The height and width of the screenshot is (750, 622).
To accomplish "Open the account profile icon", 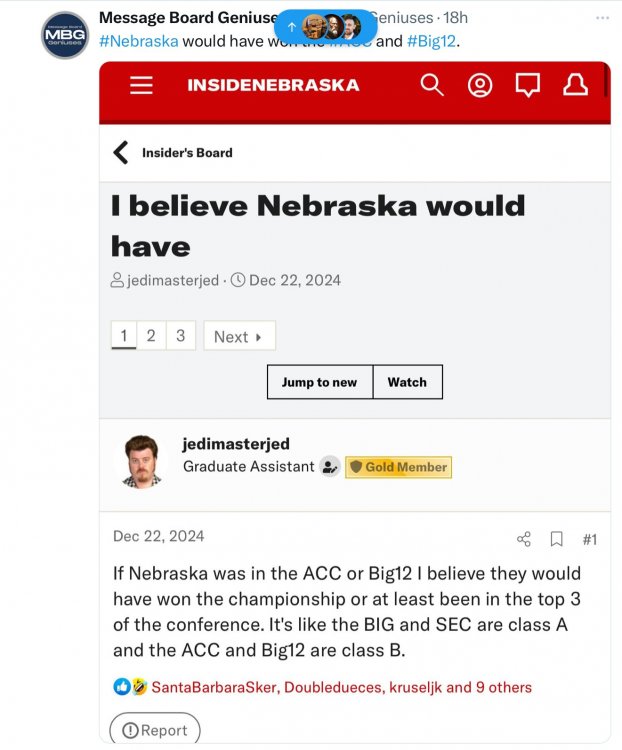I will click(480, 85).
